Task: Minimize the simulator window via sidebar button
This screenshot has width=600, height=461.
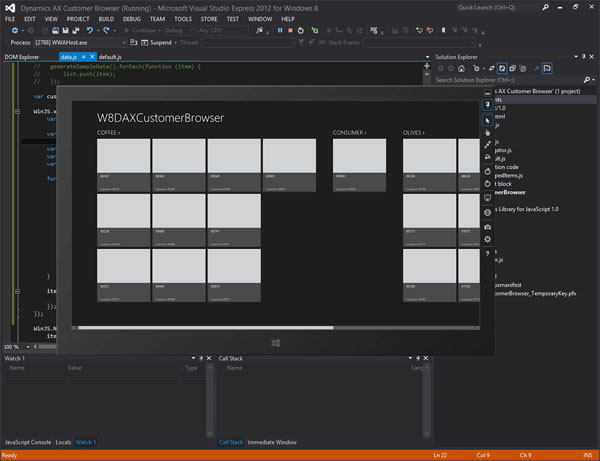Action: point(488,93)
